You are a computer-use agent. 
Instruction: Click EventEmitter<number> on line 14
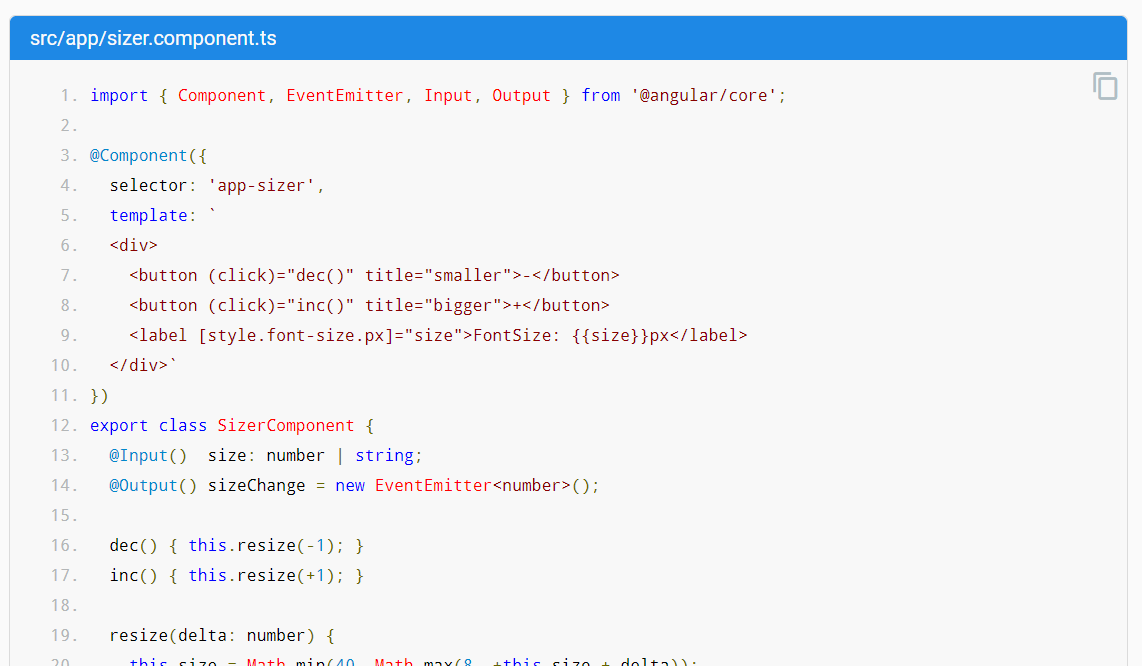(473, 485)
